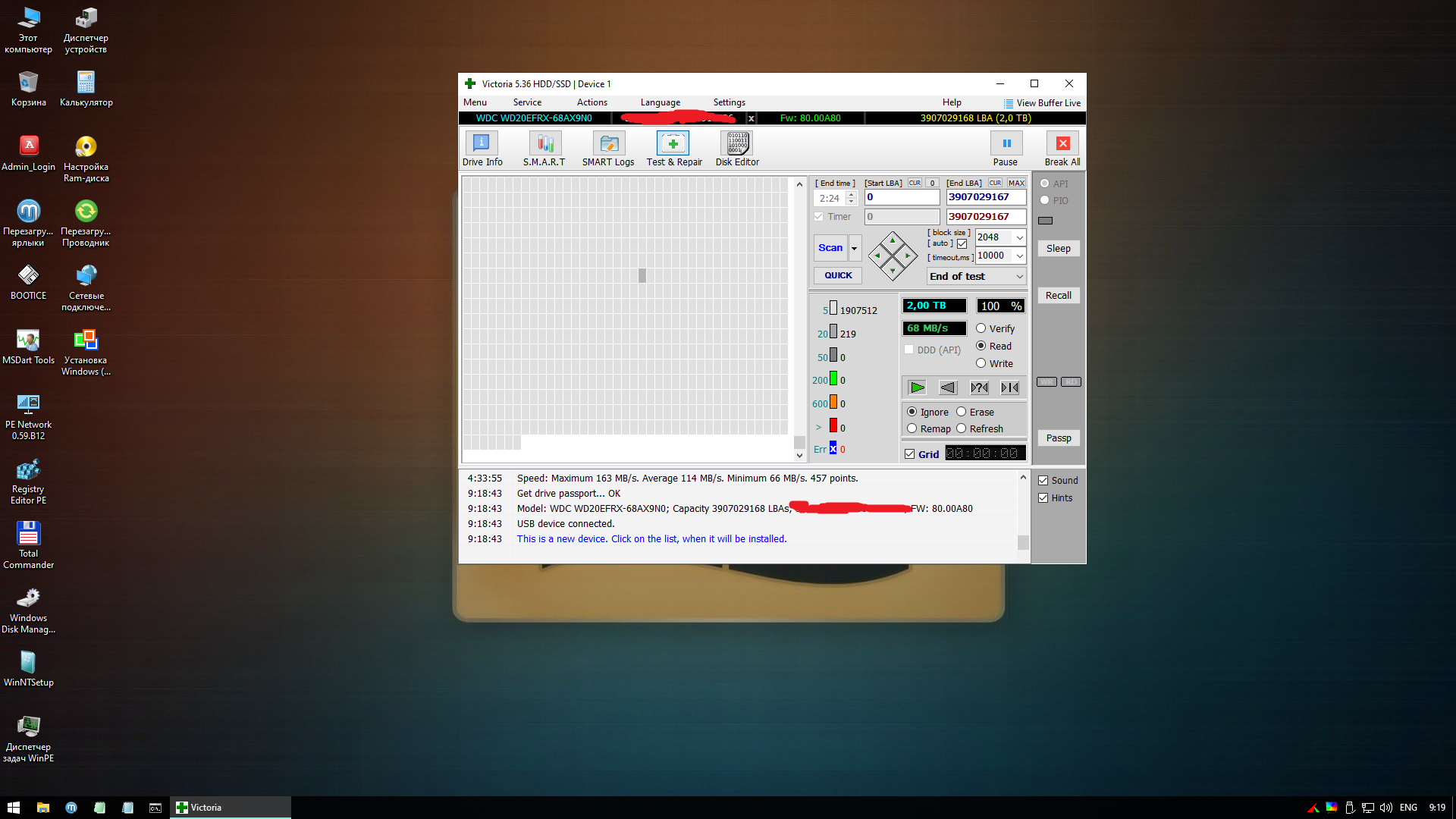Click the butterfly scan mode icon
Image resolution: width=1456 pixels, height=819 pixels.
[x=1009, y=388]
